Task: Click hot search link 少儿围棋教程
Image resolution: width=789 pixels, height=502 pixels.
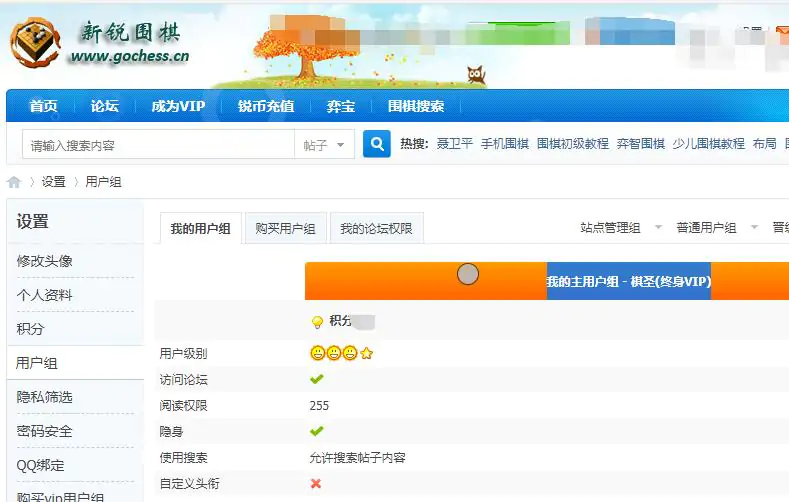Action: [708, 144]
